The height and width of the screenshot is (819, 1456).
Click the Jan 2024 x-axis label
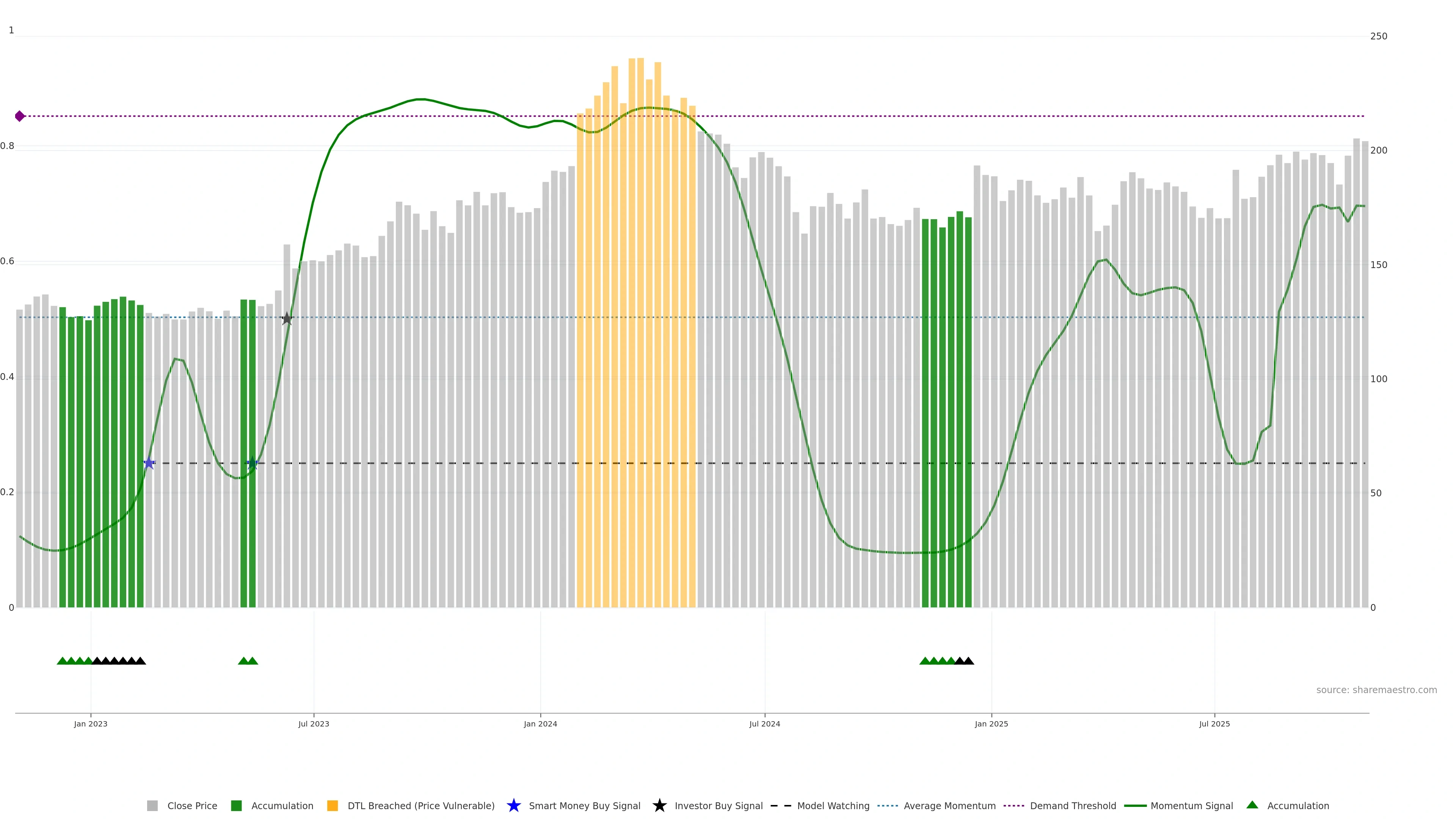(540, 724)
